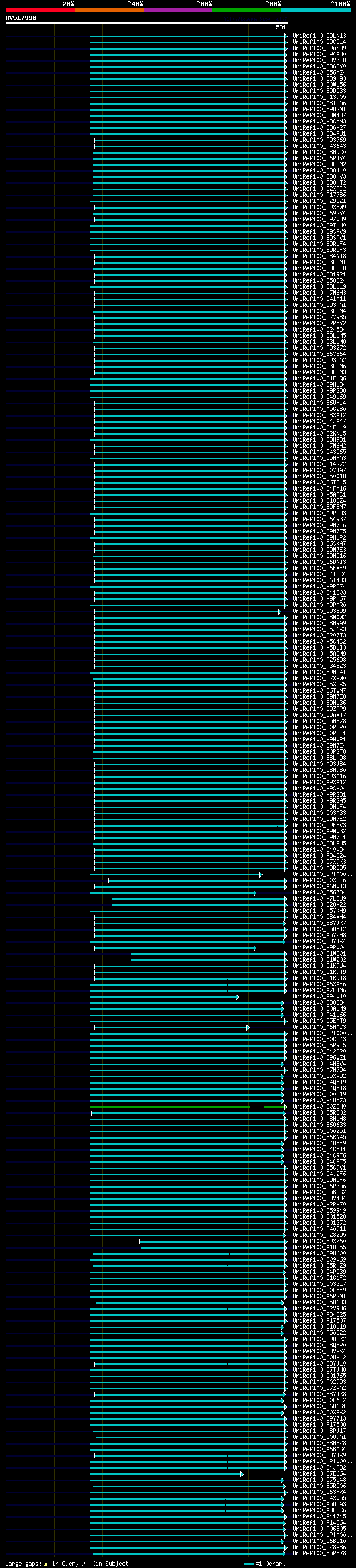Image resolution: width=356 pixels, height=1568 pixels.
Task: Click hit label UniRef100_P94010
Action: coord(319,996)
